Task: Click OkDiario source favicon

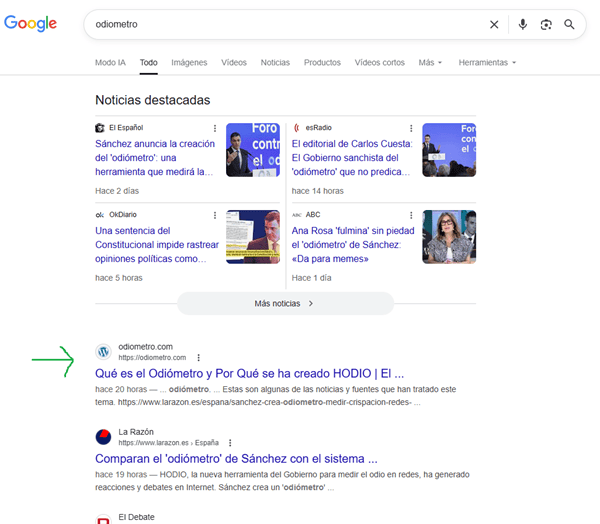Action: click(x=100, y=215)
